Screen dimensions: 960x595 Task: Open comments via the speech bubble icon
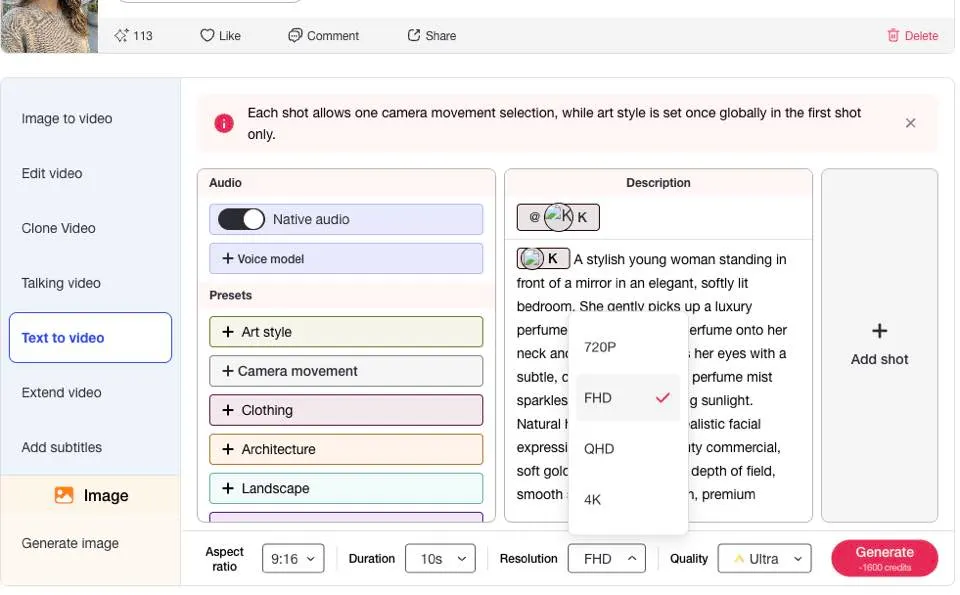pyautogui.click(x=295, y=36)
